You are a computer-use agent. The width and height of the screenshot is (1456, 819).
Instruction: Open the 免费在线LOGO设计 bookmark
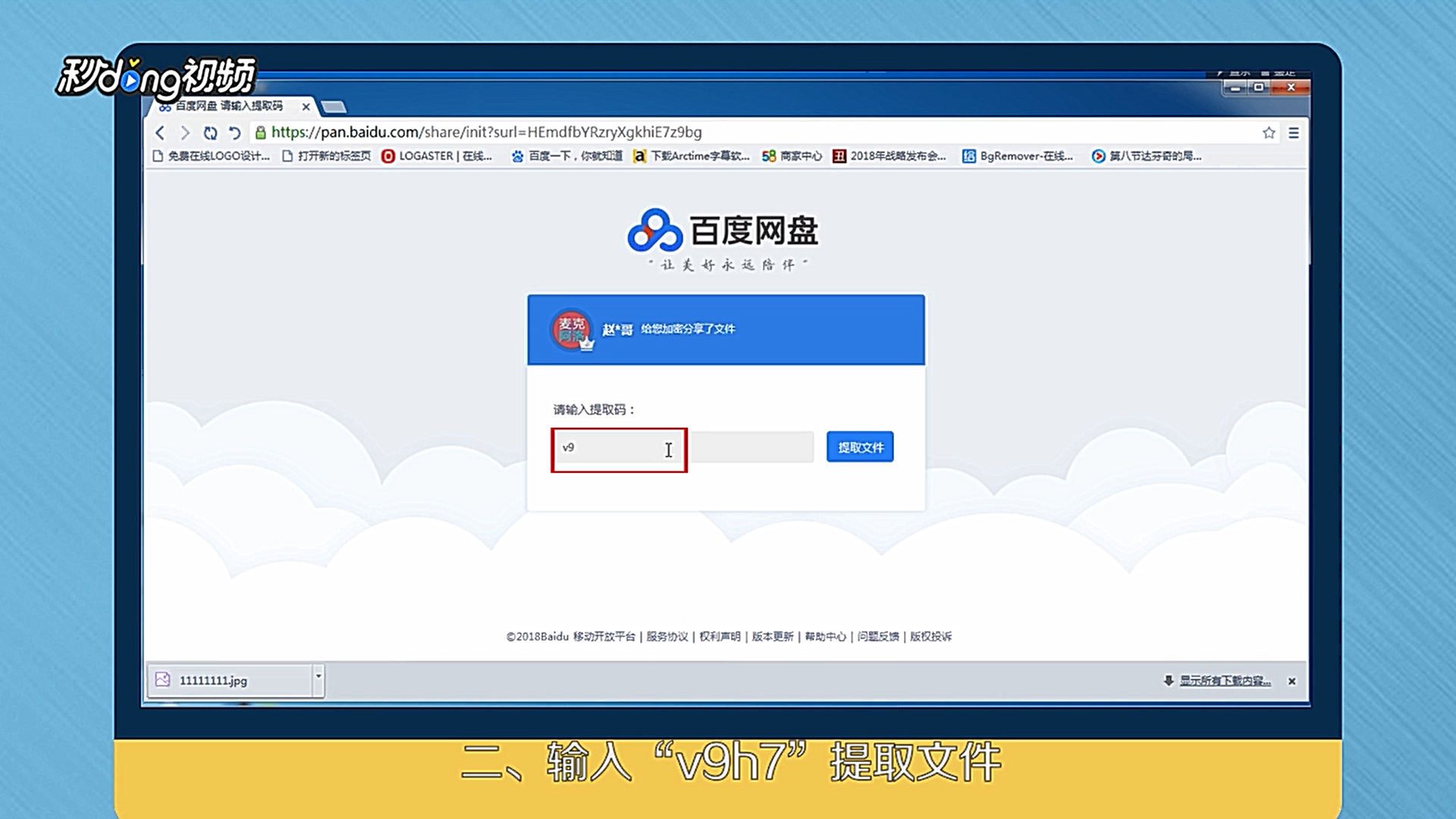tap(211, 156)
